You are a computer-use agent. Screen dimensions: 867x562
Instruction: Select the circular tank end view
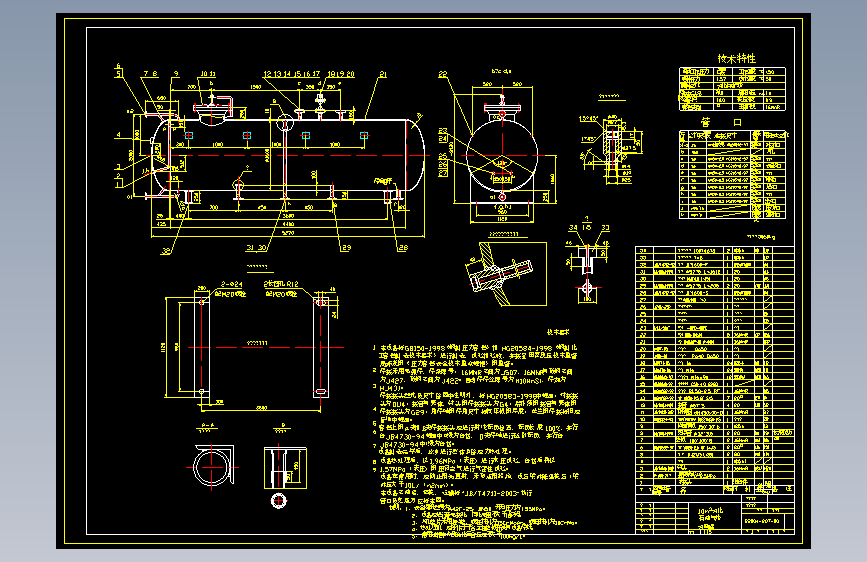(x=502, y=155)
